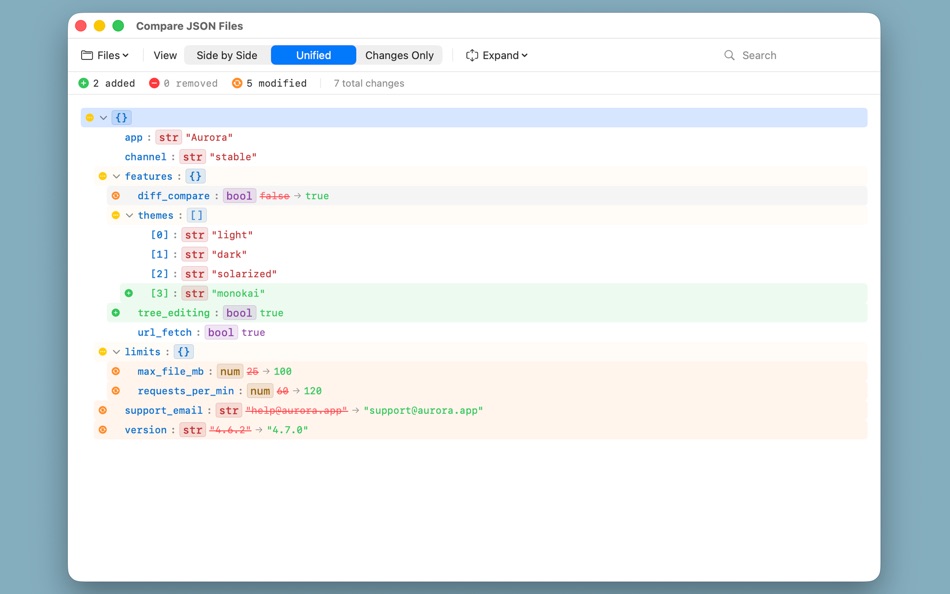Click the yellow marker beside themes
The height and width of the screenshot is (594, 950).
click(116, 215)
